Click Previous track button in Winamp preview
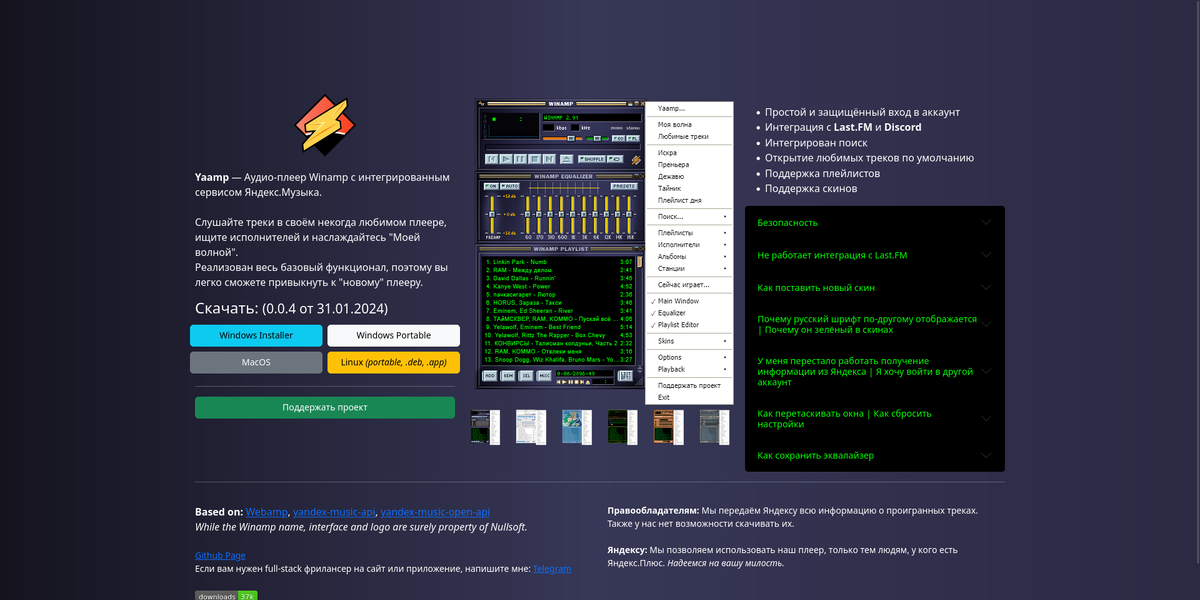This screenshot has width=1200, height=600. 491,159
